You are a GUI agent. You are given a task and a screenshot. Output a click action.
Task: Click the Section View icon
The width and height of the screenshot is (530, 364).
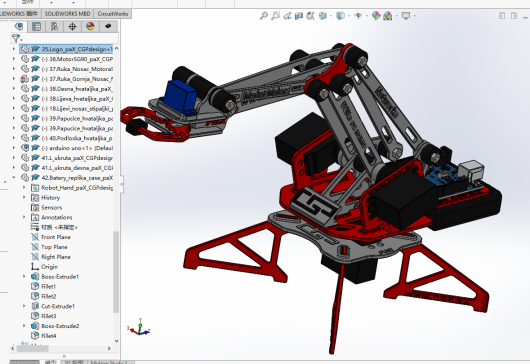(299, 16)
